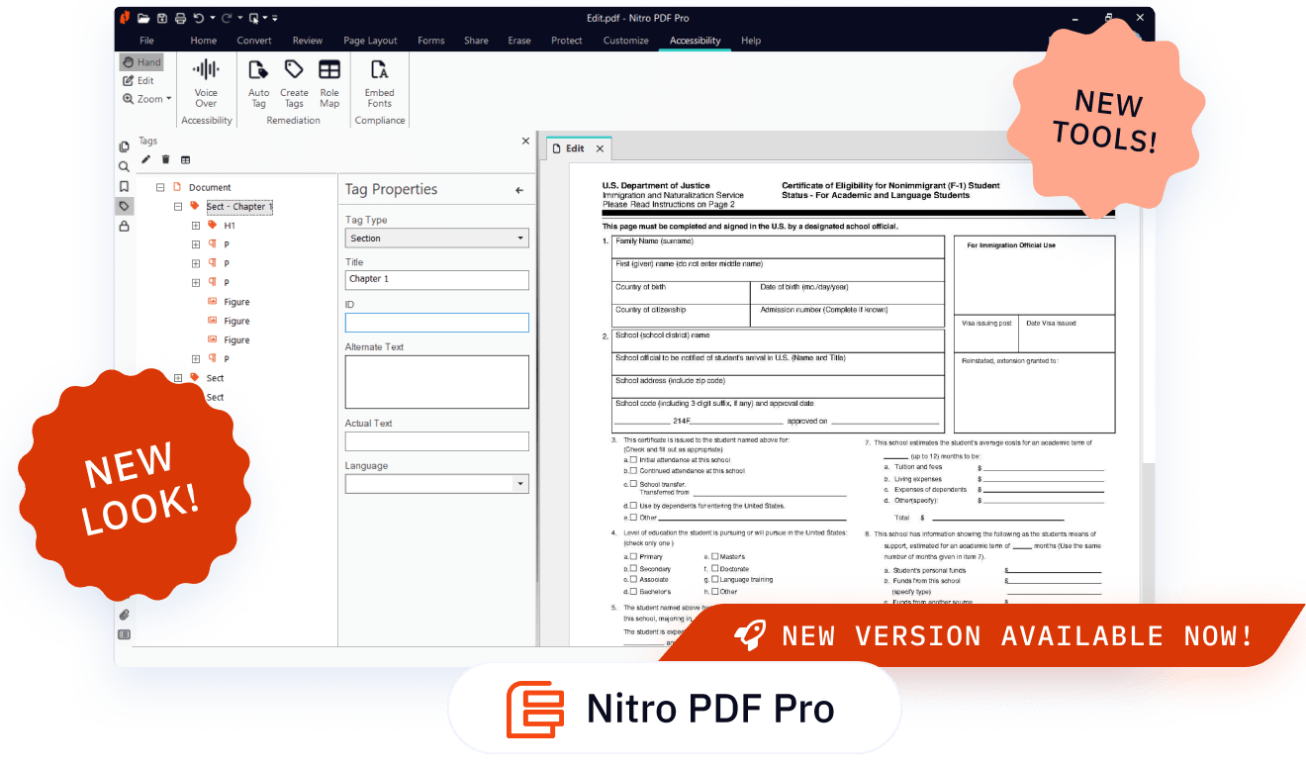Screen dimensions: 1306x768
Task: Switch to the Home ribbon tab
Action: 203,41
